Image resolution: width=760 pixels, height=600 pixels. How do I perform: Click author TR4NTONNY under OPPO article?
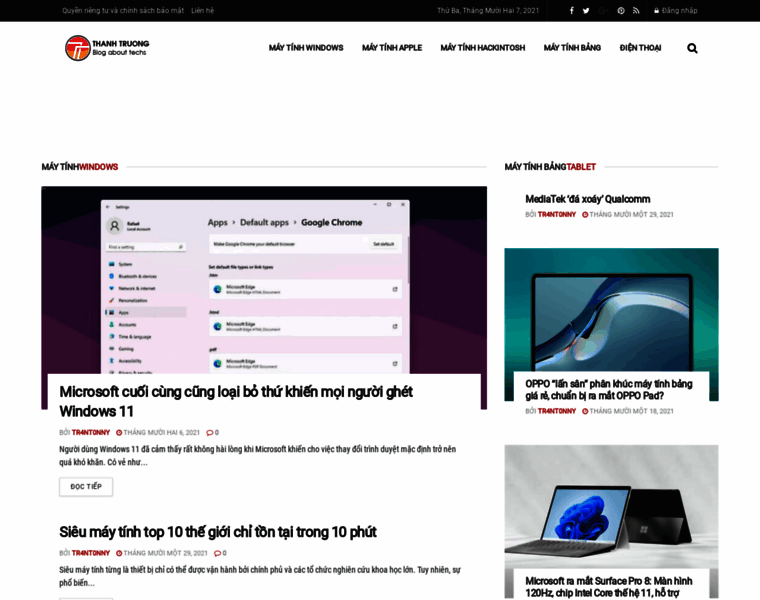tap(557, 411)
